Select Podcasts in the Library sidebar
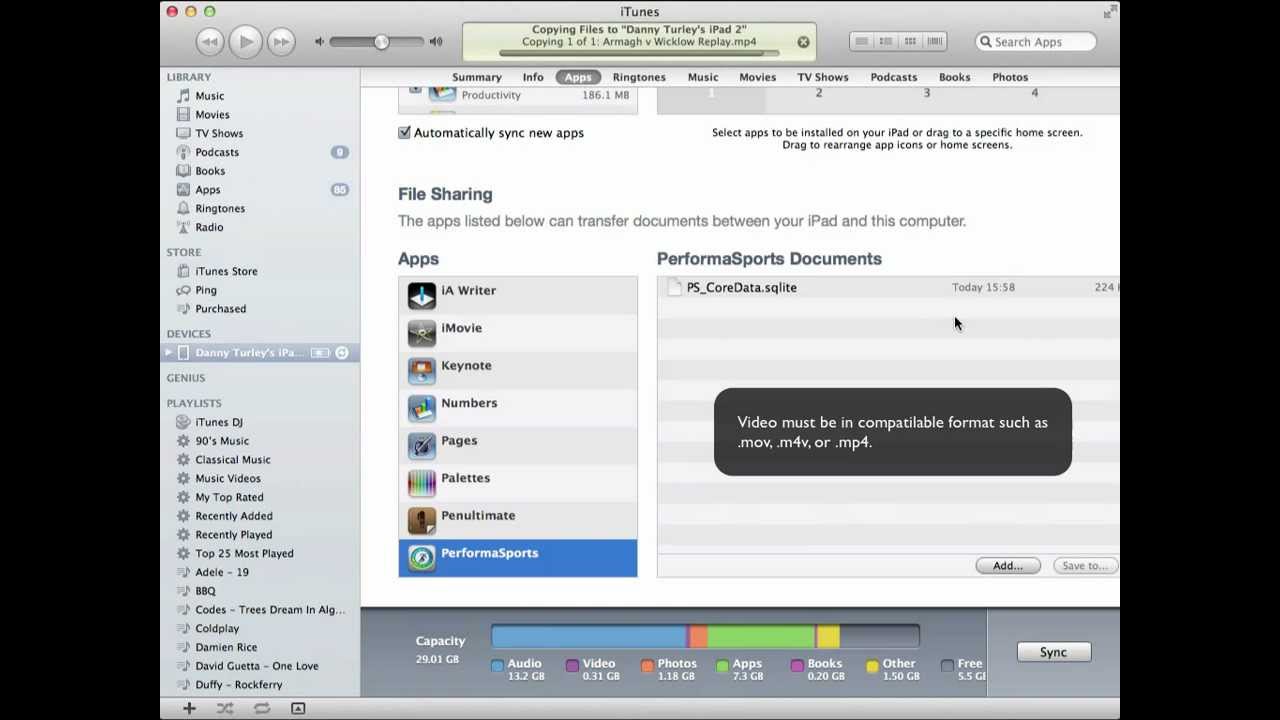Image resolution: width=1280 pixels, height=720 pixels. pyautogui.click(x=217, y=152)
